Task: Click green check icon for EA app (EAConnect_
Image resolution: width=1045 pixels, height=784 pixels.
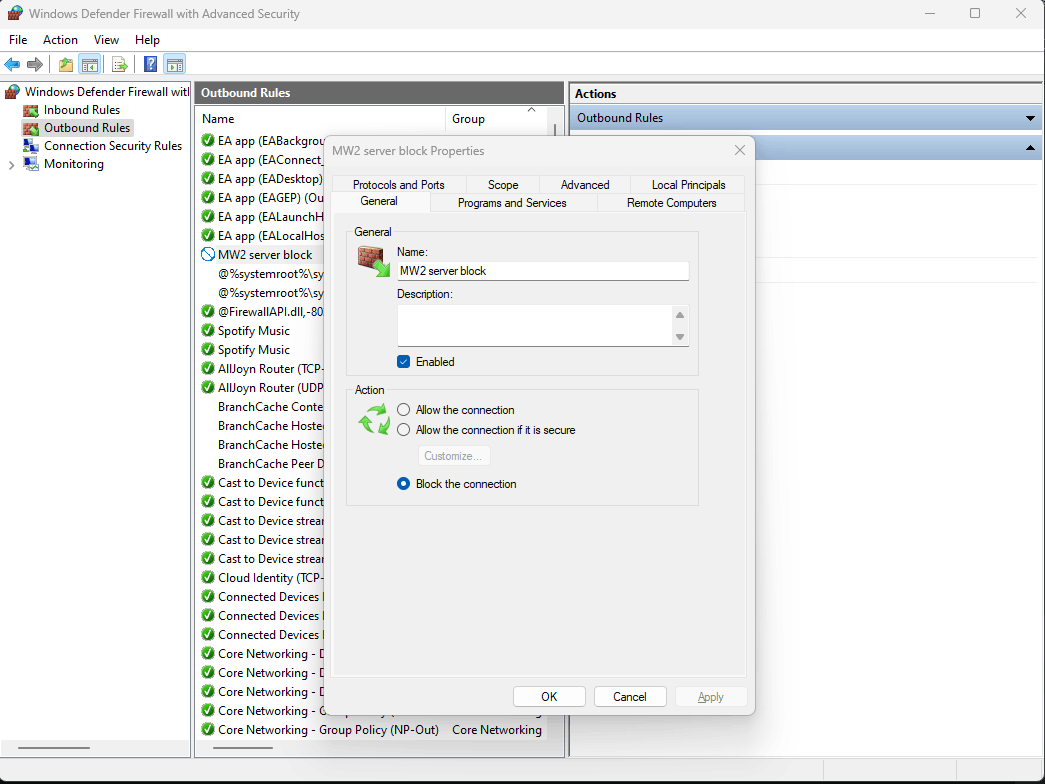Action: coord(208,160)
